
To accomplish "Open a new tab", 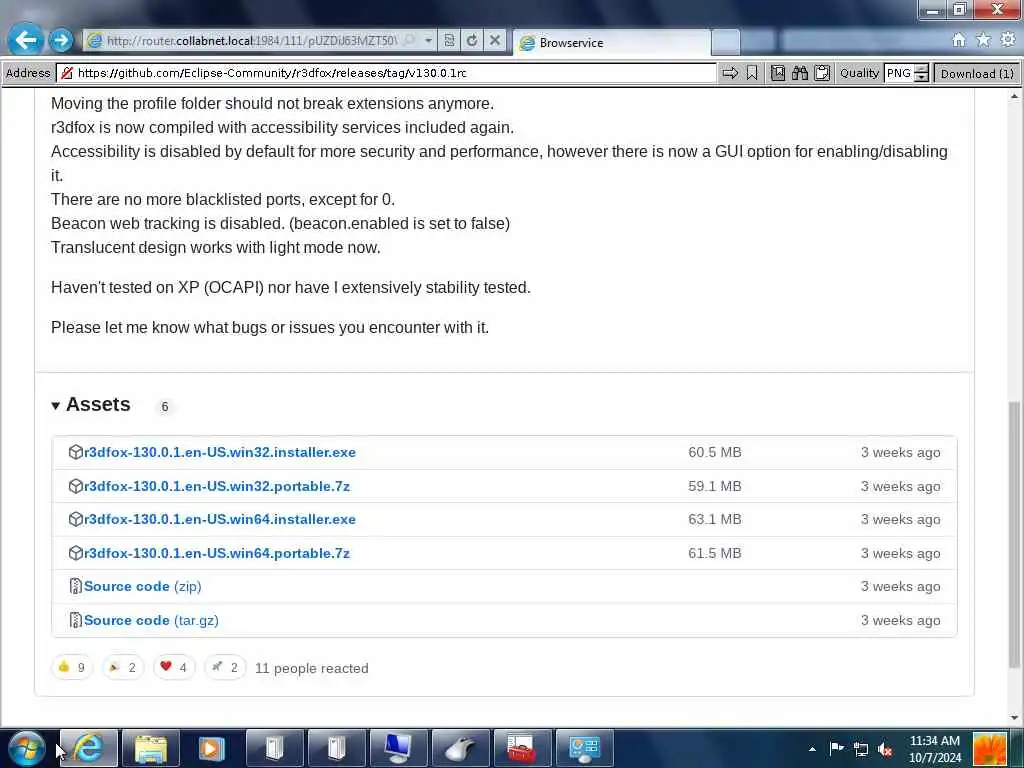I will (726, 42).
